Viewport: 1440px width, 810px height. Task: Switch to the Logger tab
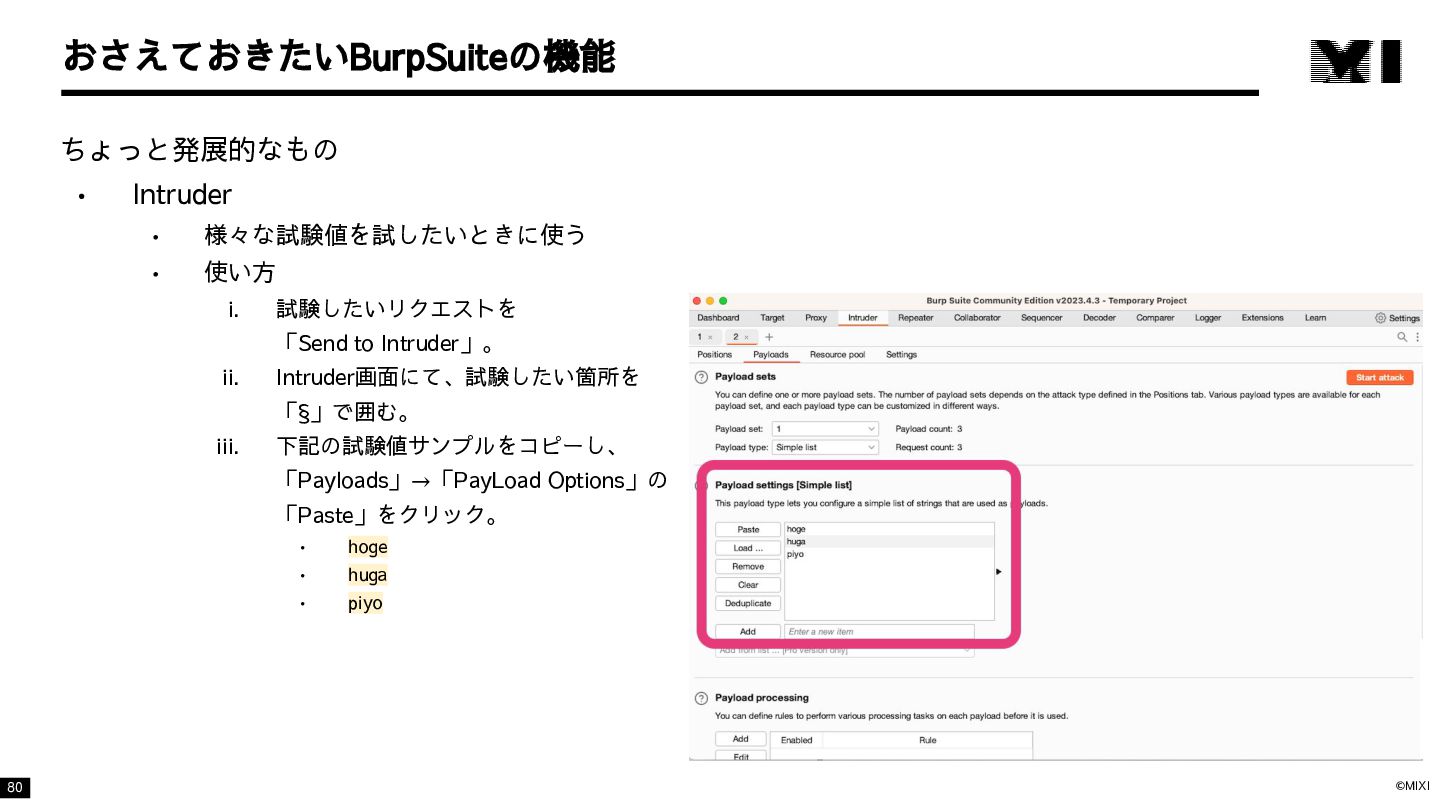[1208, 318]
